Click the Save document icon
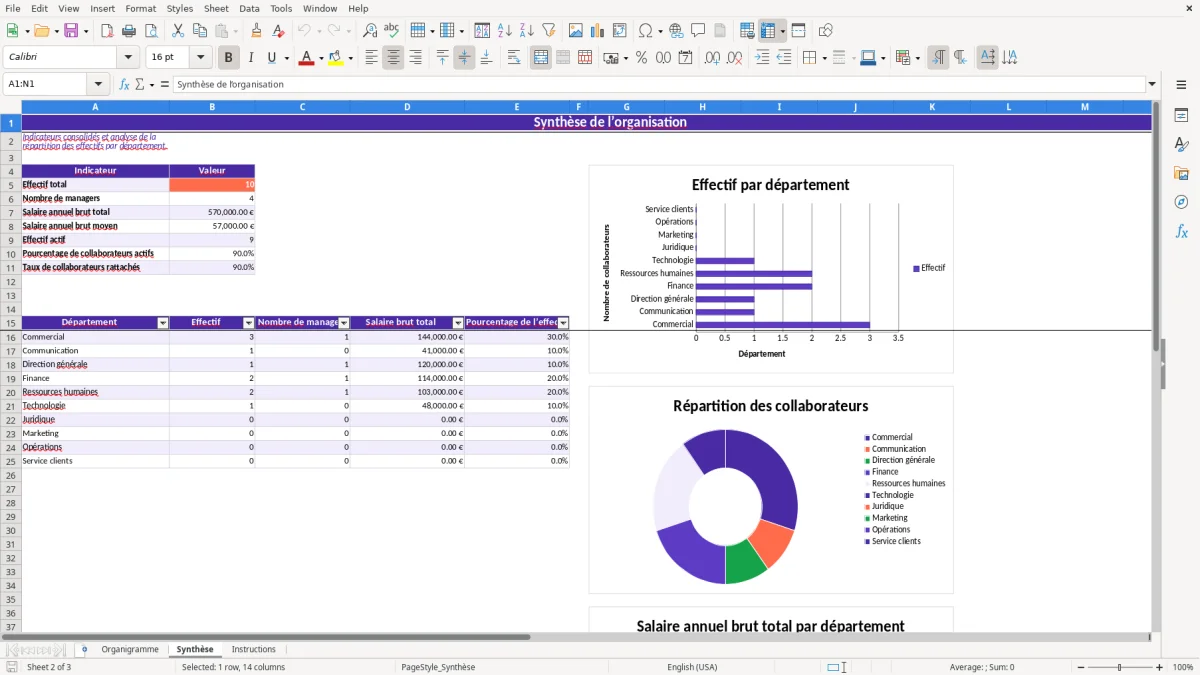 click(x=71, y=31)
